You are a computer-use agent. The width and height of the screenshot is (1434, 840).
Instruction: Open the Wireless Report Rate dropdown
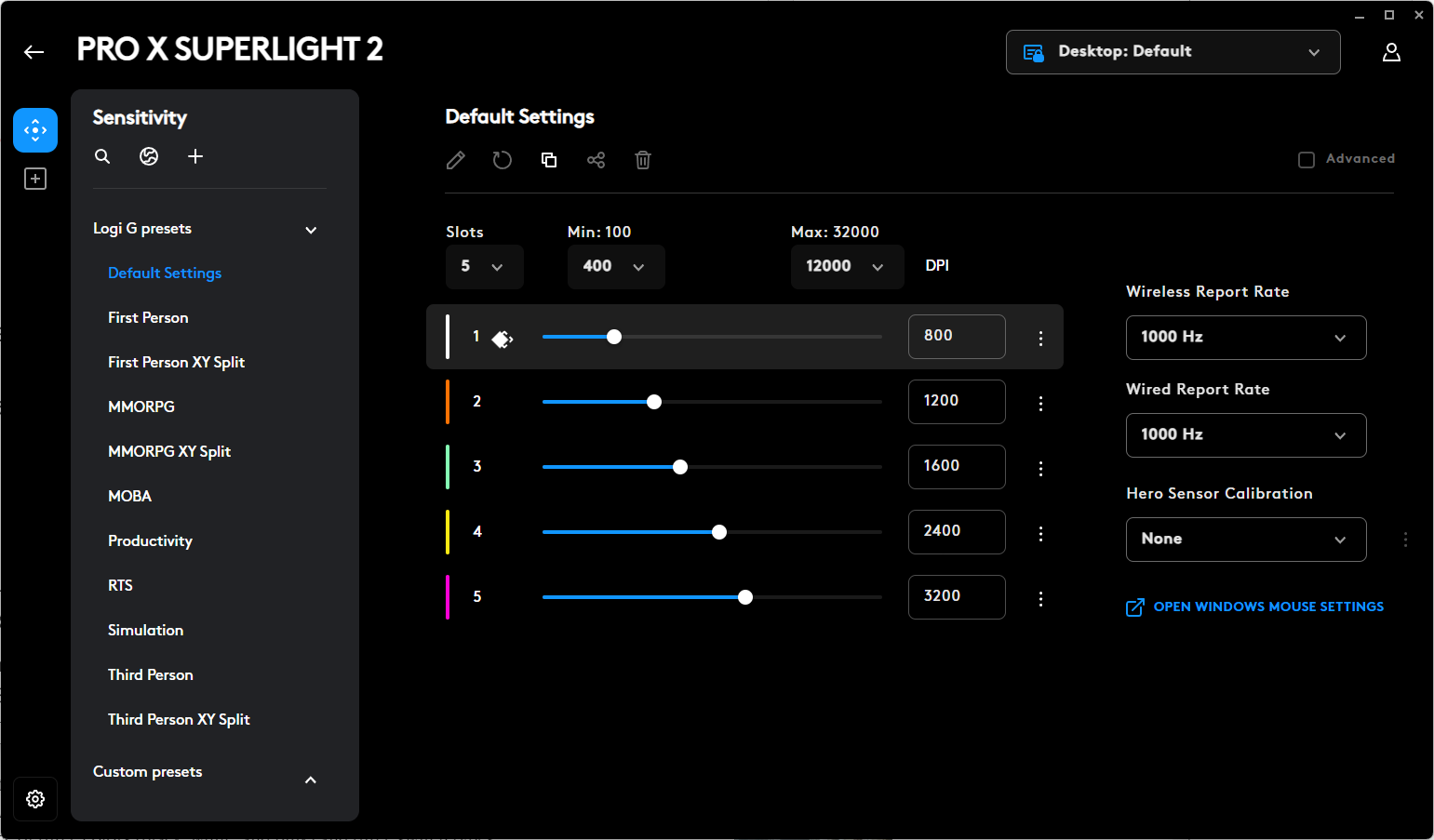(1246, 338)
